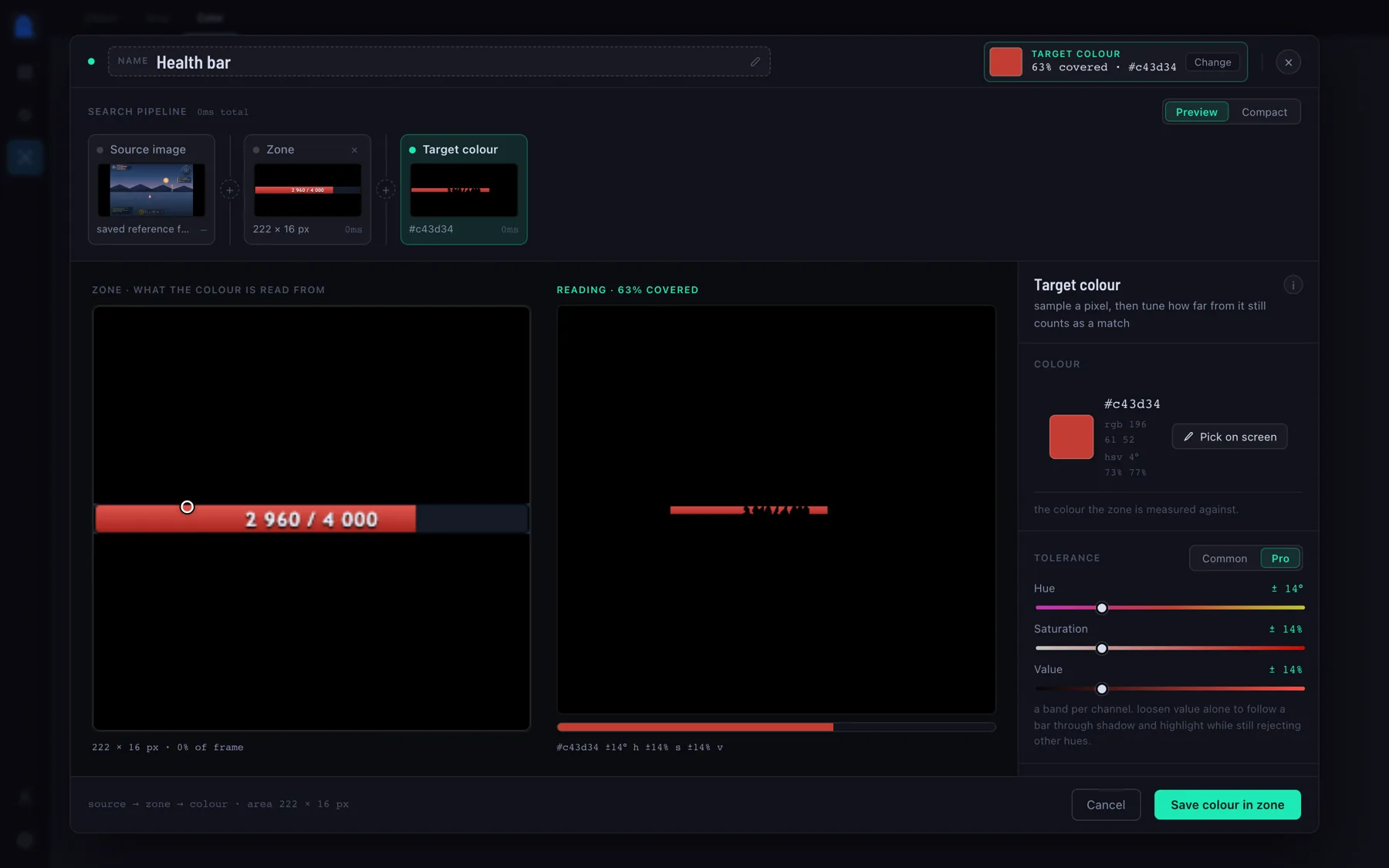
Task: Click the Saturation tolerance slider handle
Action: tap(1102, 649)
